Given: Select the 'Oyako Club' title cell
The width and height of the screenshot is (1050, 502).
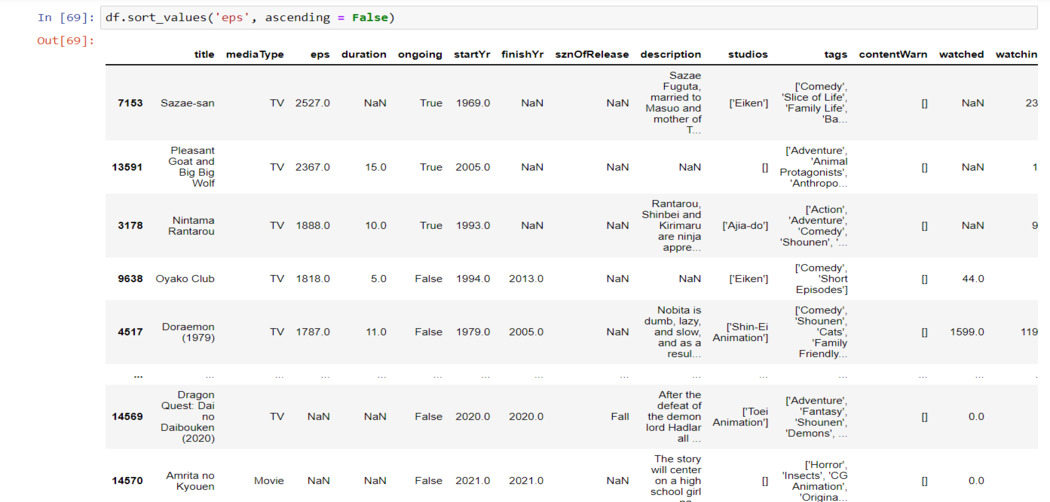Looking at the screenshot, I should tap(185, 279).
